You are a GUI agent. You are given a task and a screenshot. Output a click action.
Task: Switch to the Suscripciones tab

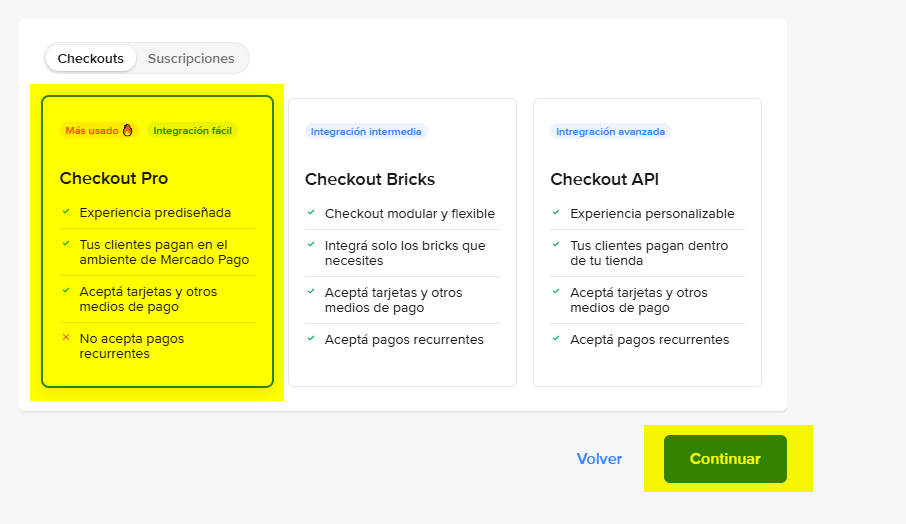pyautogui.click(x=191, y=58)
